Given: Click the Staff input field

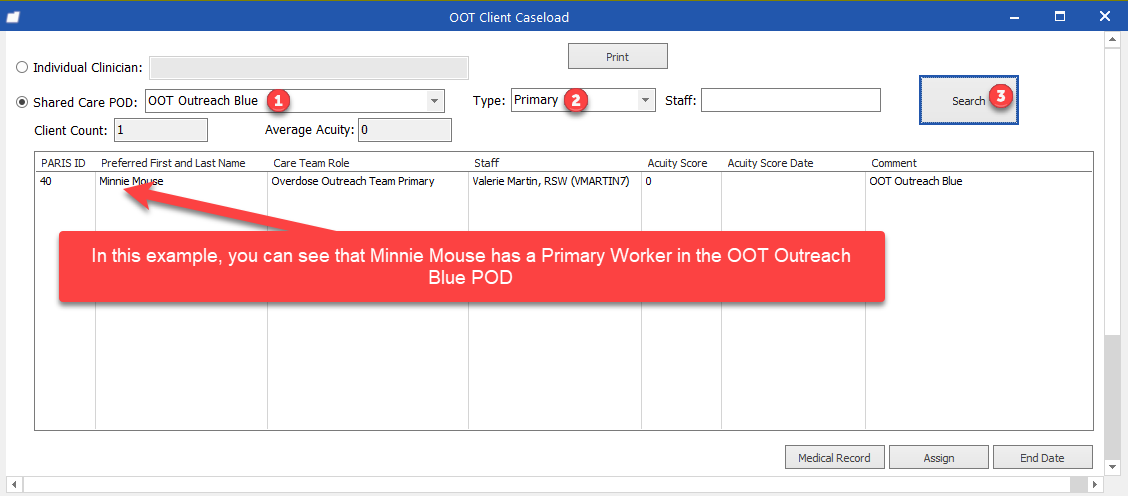Looking at the screenshot, I should [790, 100].
